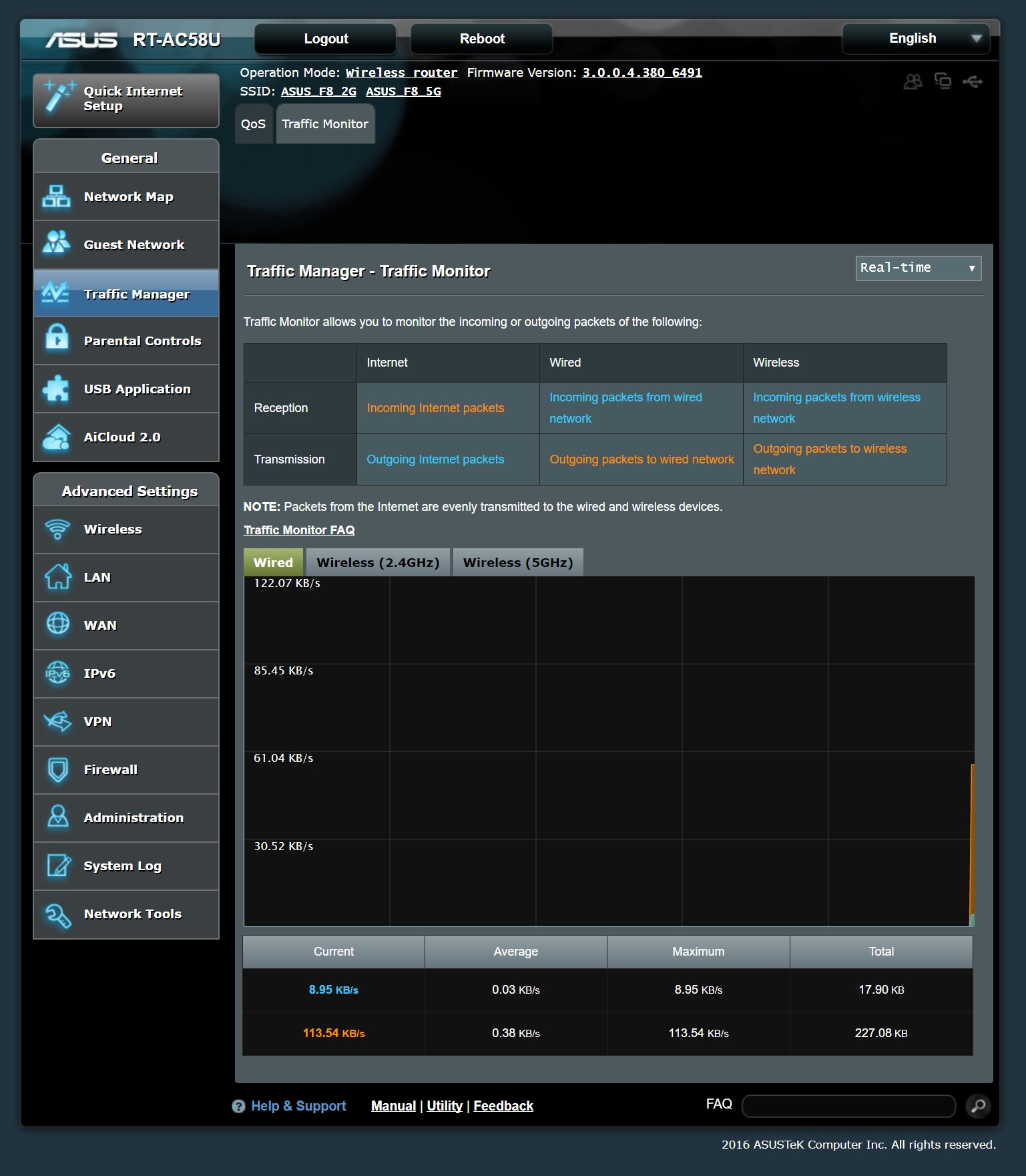Click the USB status icon

973,81
